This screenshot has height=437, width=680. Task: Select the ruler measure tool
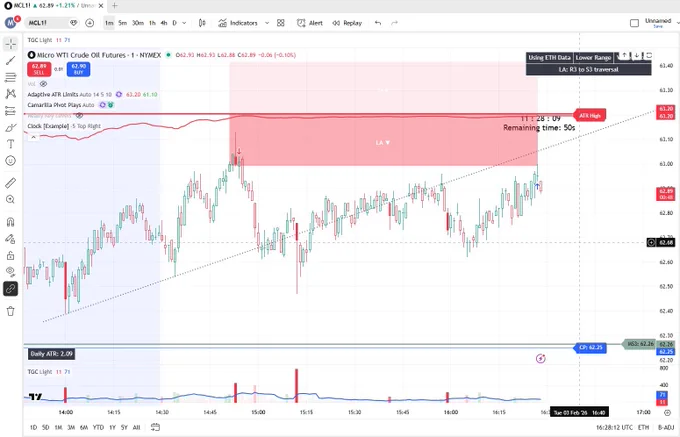coord(11,183)
